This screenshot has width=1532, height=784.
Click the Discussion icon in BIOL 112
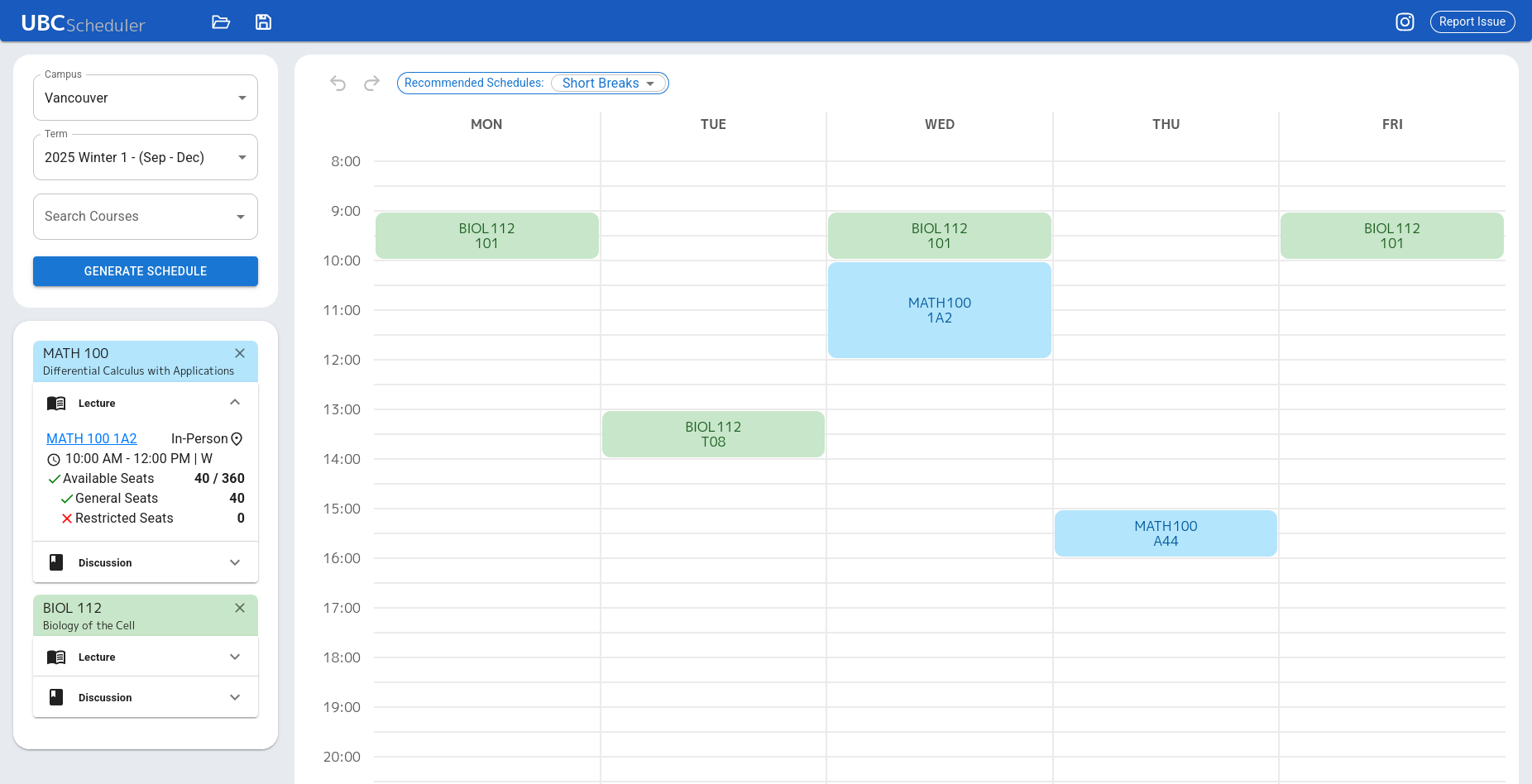[55, 697]
